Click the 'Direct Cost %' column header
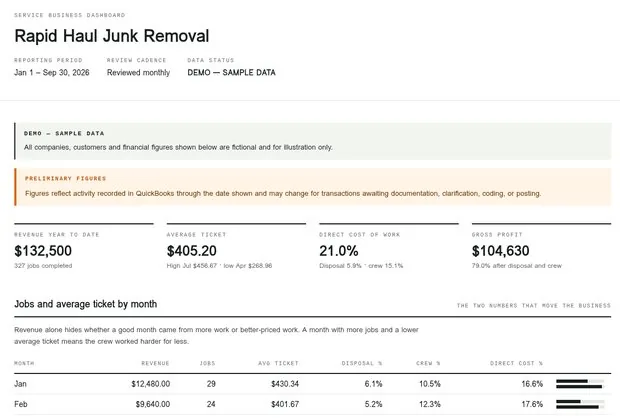The width and height of the screenshot is (620, 418). [516, 363]
